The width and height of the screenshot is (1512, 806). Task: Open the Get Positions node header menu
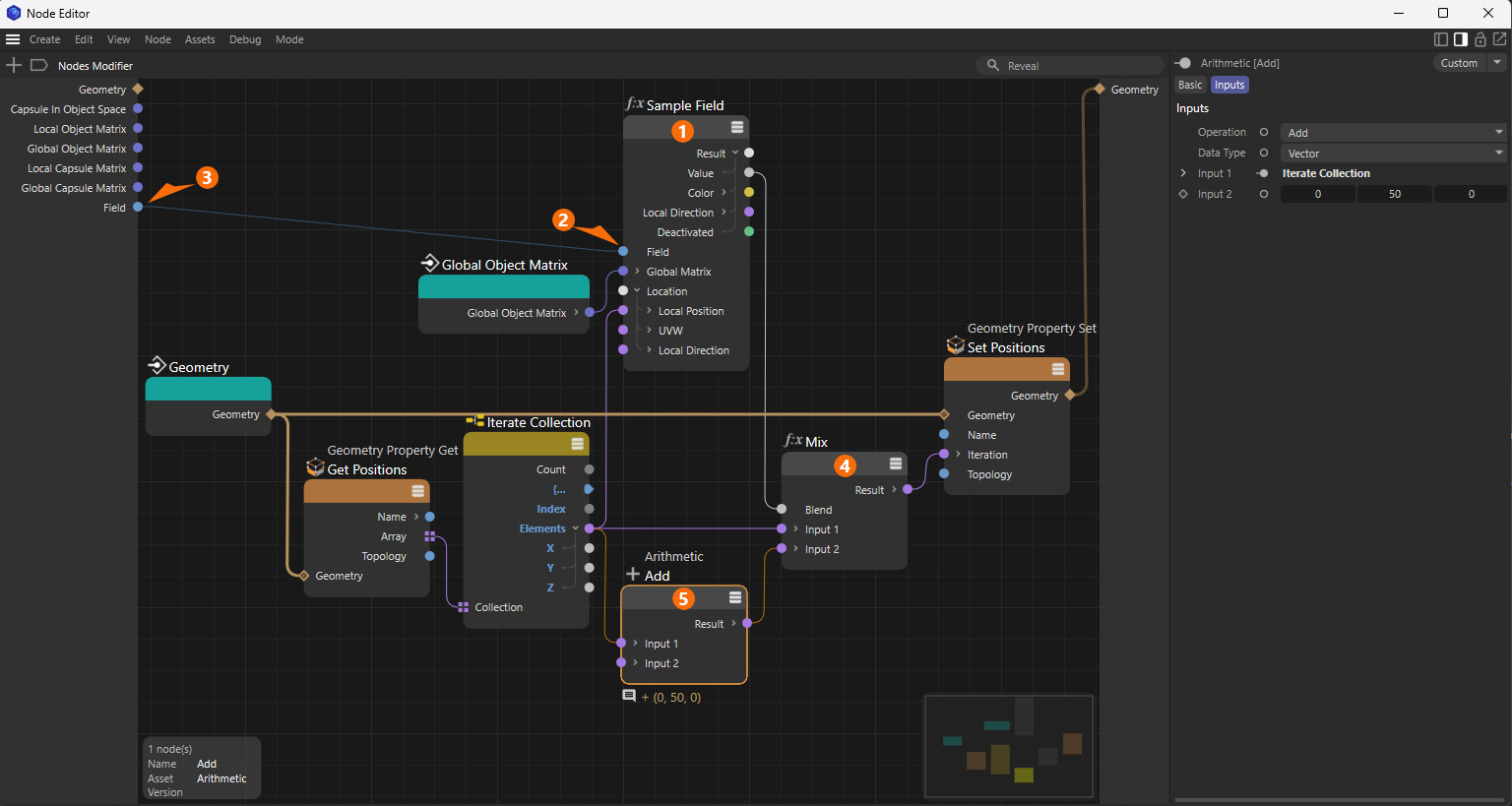(417, 491)
